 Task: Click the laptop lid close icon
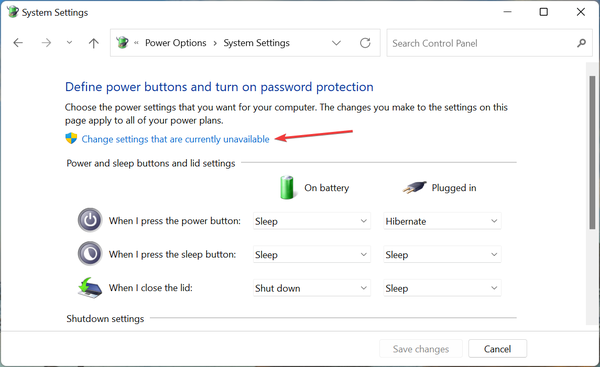(x=90, y=288)
